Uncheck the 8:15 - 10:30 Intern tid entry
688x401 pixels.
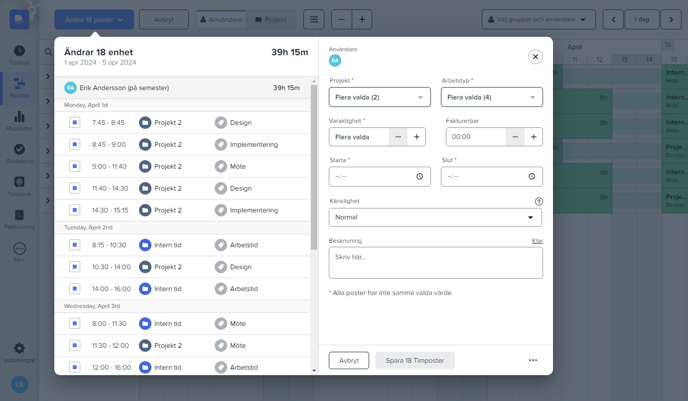pyautogui.click(x=75, y=245)
